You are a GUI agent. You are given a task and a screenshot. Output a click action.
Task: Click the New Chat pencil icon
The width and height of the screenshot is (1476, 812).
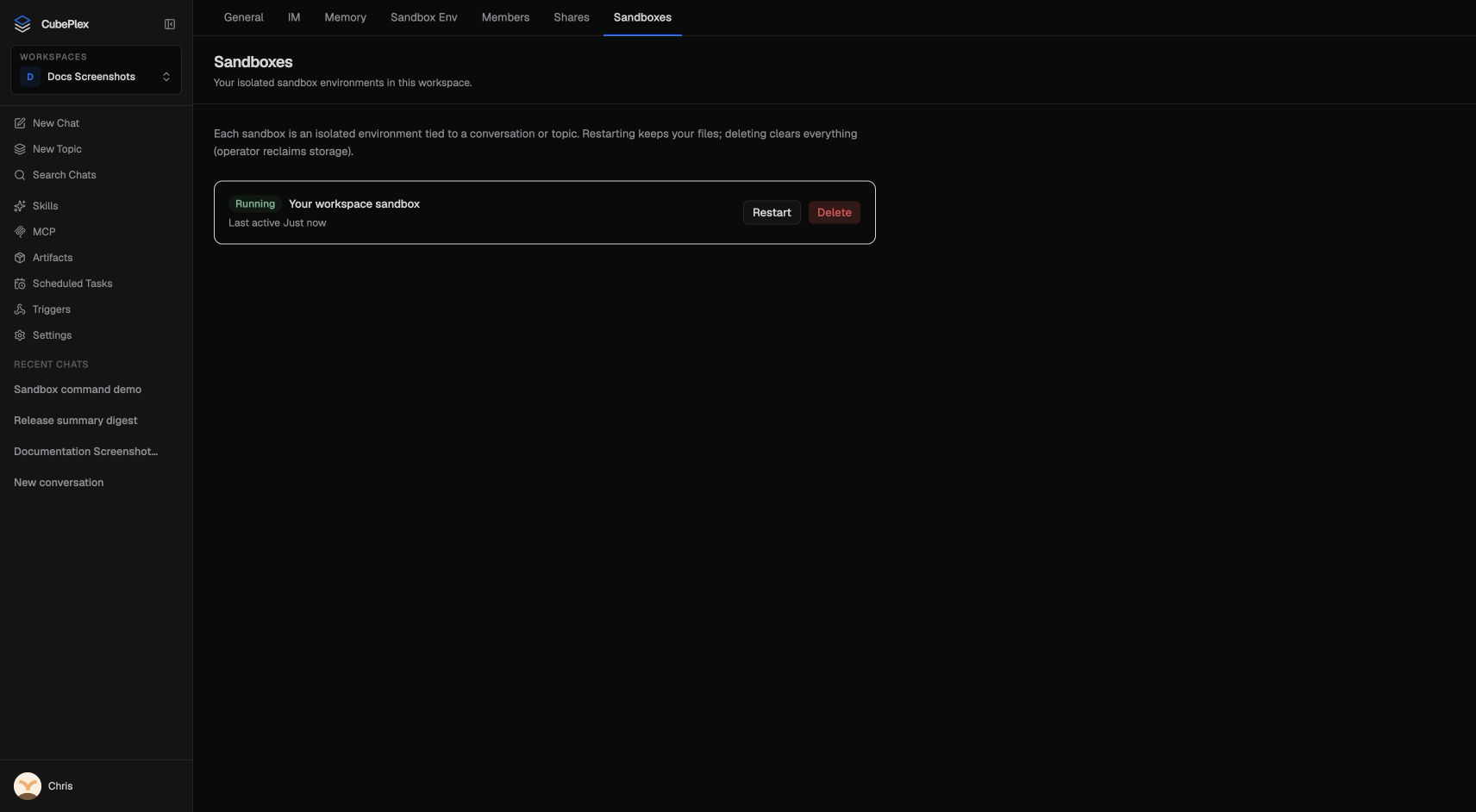tap(20, 123)
